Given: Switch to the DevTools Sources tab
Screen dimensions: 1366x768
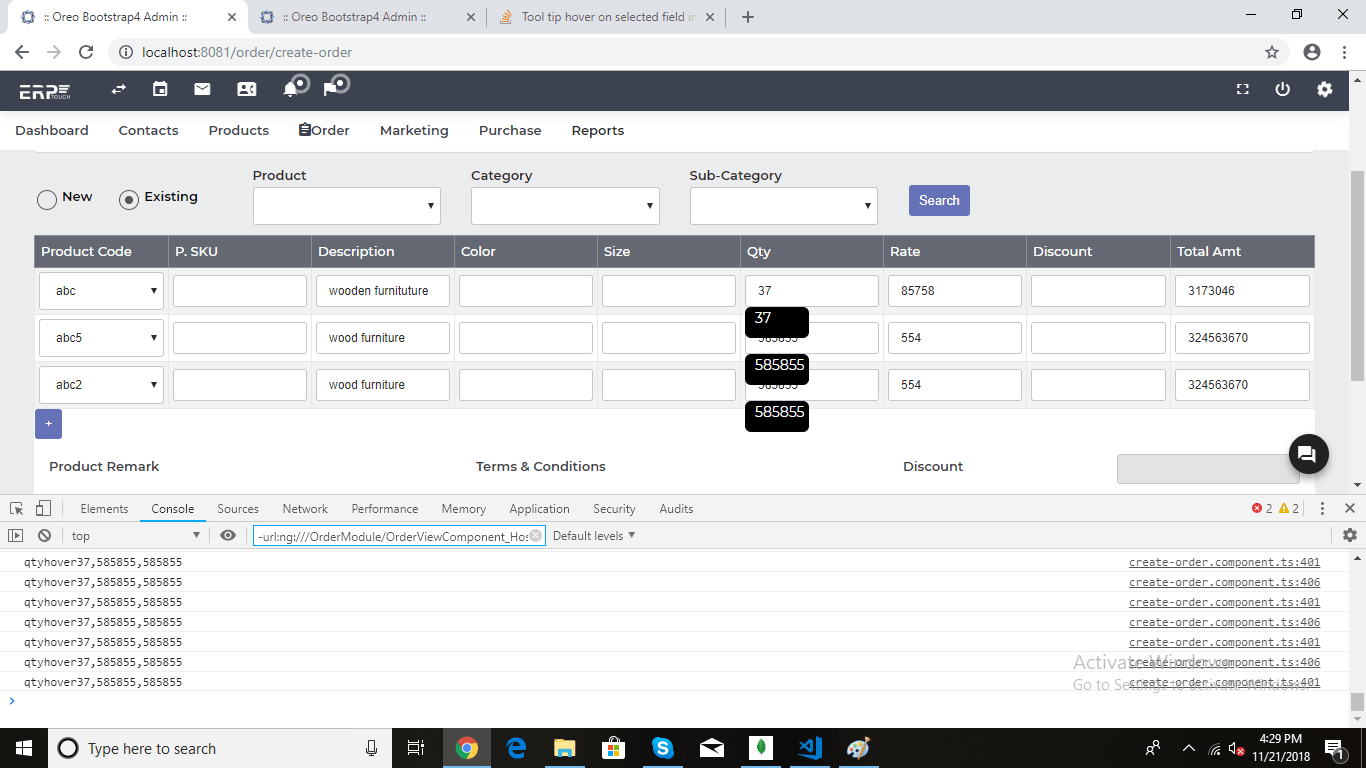Looking at the screenshot, I should click(238, 509).
